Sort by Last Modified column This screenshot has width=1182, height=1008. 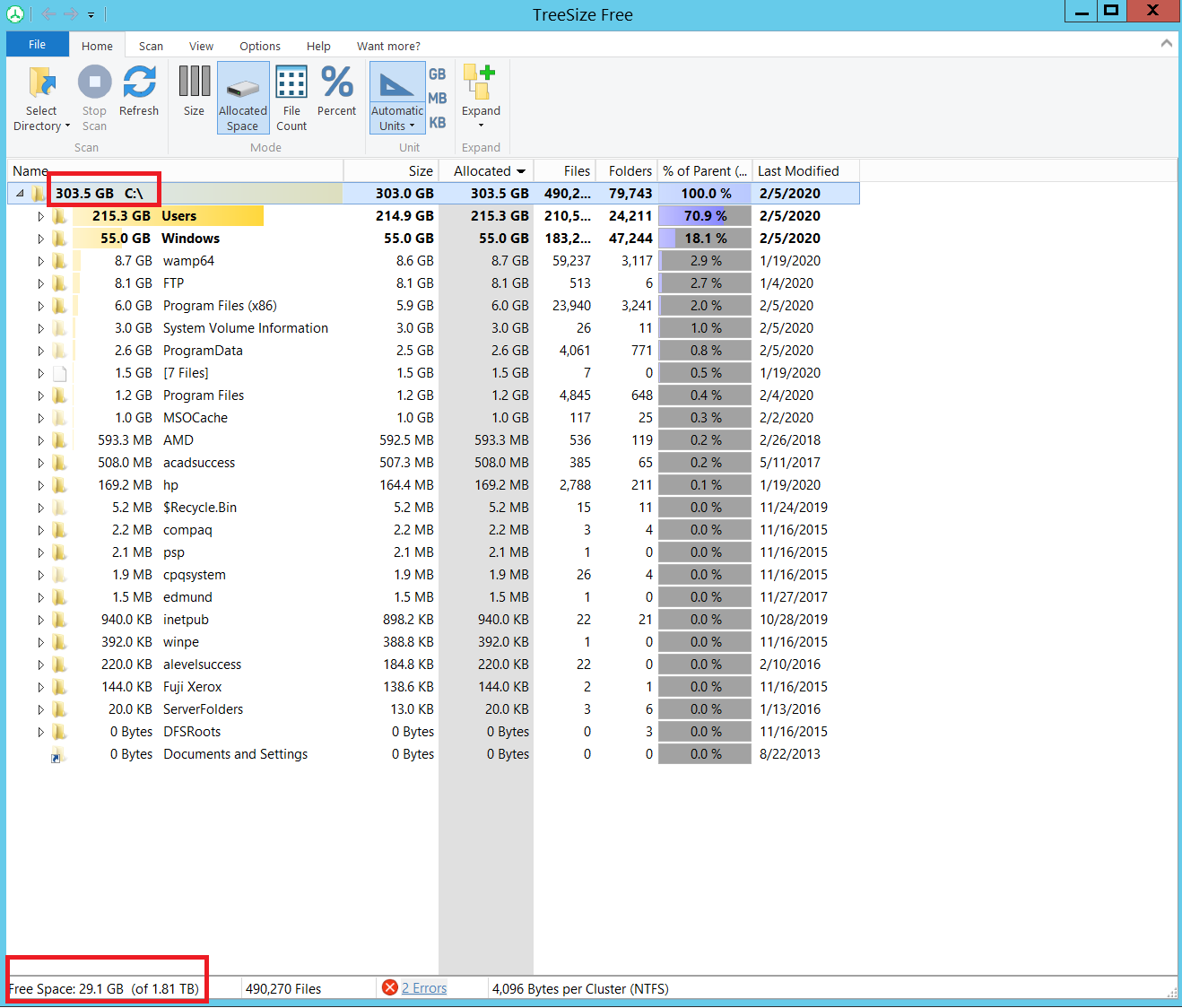click(805, 170)
